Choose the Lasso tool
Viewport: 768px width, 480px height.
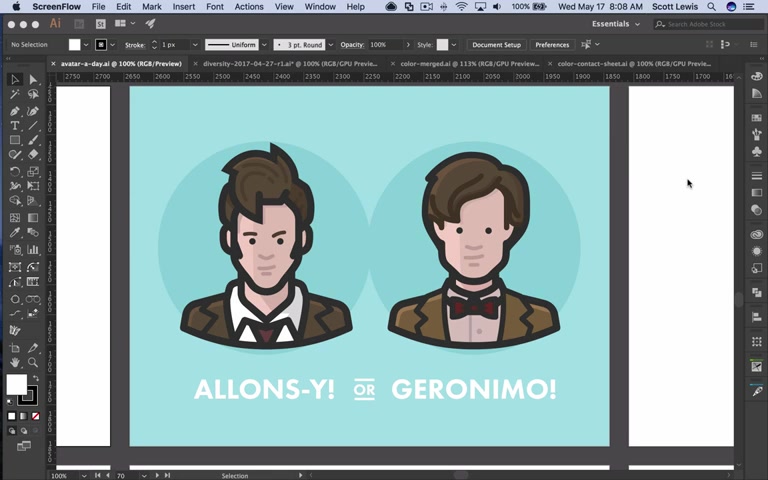click(33, 94)
